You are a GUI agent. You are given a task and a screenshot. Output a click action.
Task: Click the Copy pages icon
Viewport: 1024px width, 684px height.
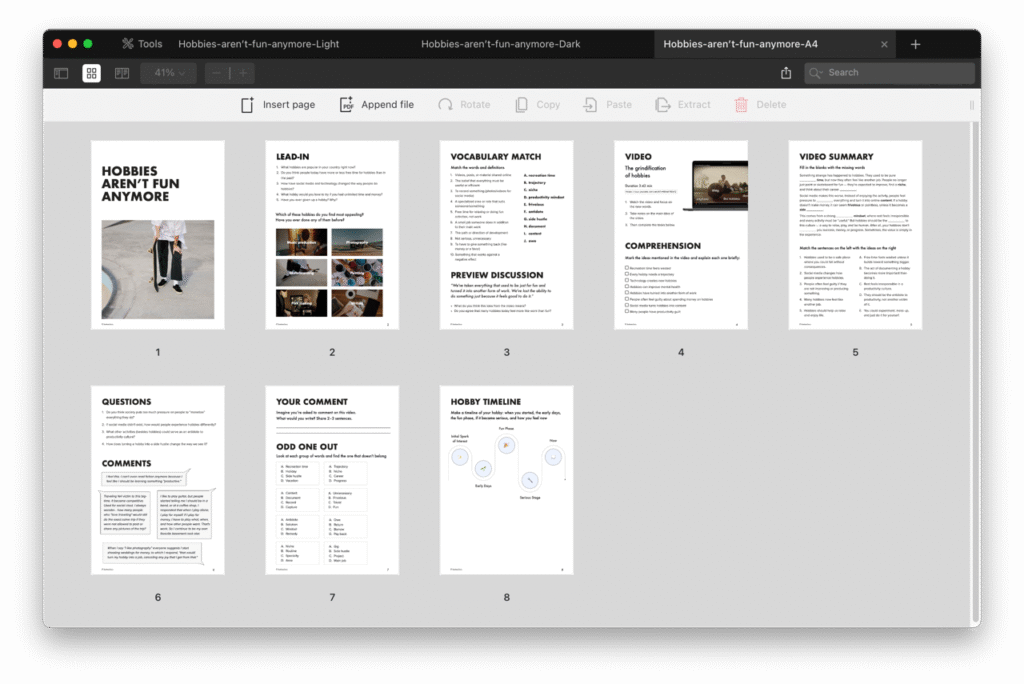click(521, 105)
